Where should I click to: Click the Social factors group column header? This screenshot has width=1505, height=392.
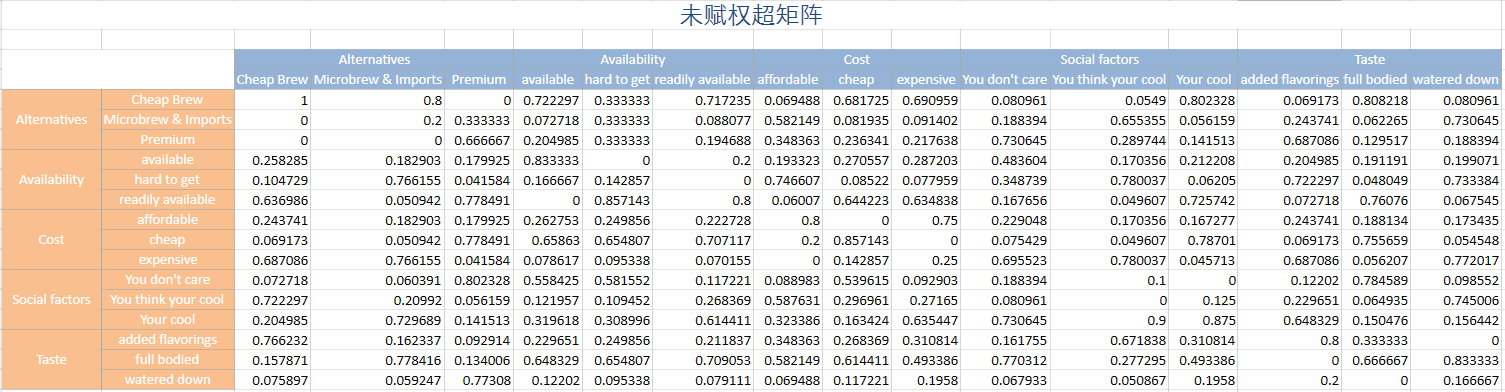click(x=1099, y=60)
